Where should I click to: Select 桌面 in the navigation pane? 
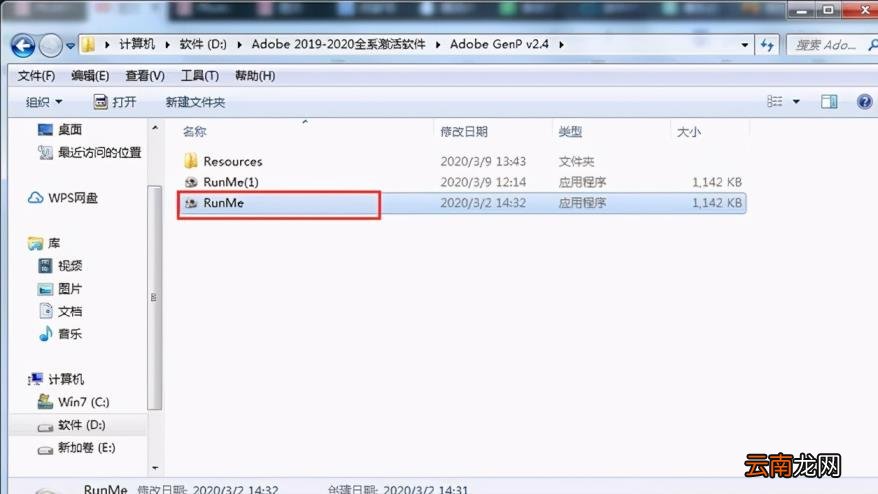pyautogui.click(x=59, y=130)
